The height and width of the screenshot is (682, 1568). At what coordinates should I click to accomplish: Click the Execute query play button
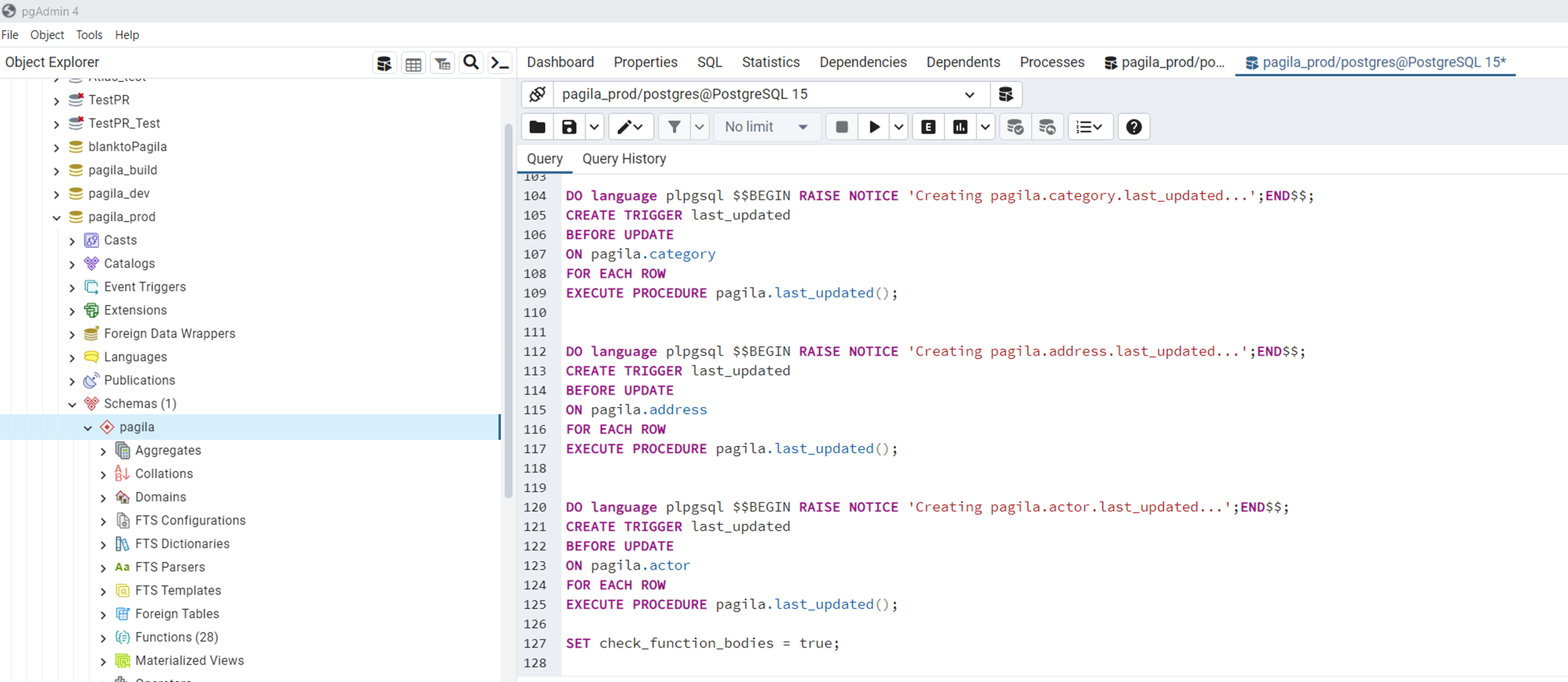874,127
